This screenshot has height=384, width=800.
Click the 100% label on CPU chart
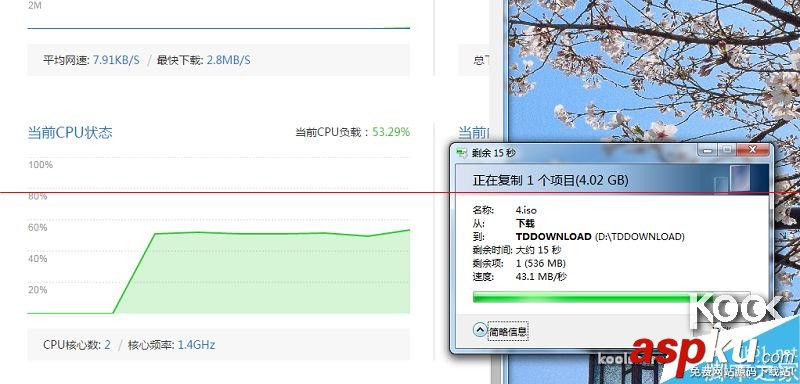[x=40, y=165]
